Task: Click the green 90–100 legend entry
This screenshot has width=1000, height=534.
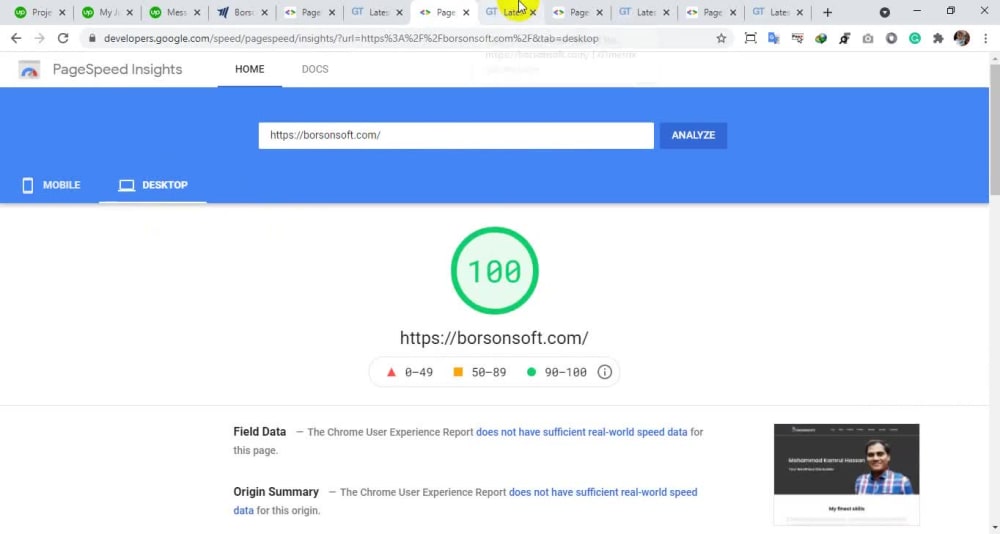Action: [x=557, y=372]
